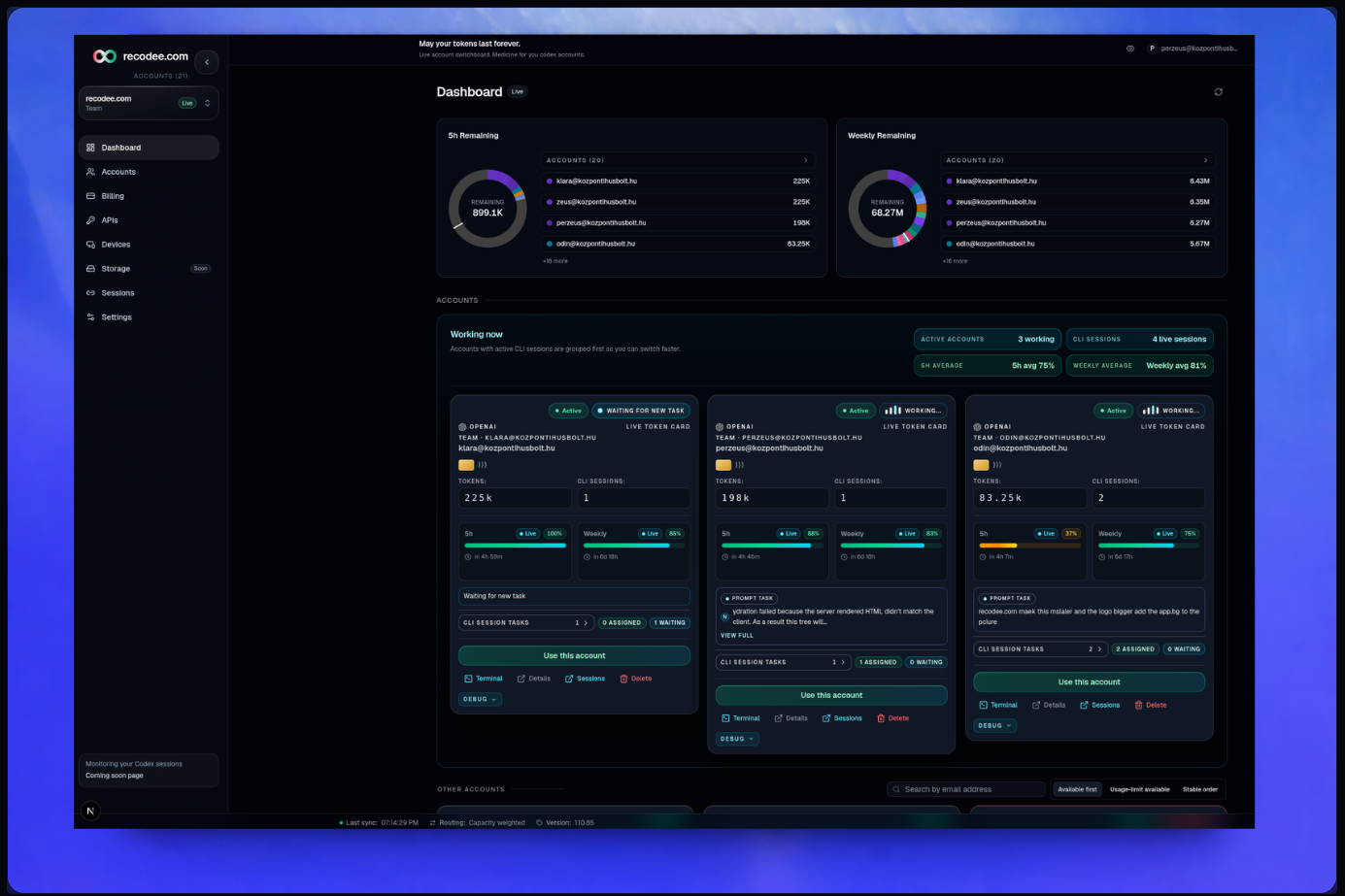Toggle the eye visibility icon in top bar

1130,49
